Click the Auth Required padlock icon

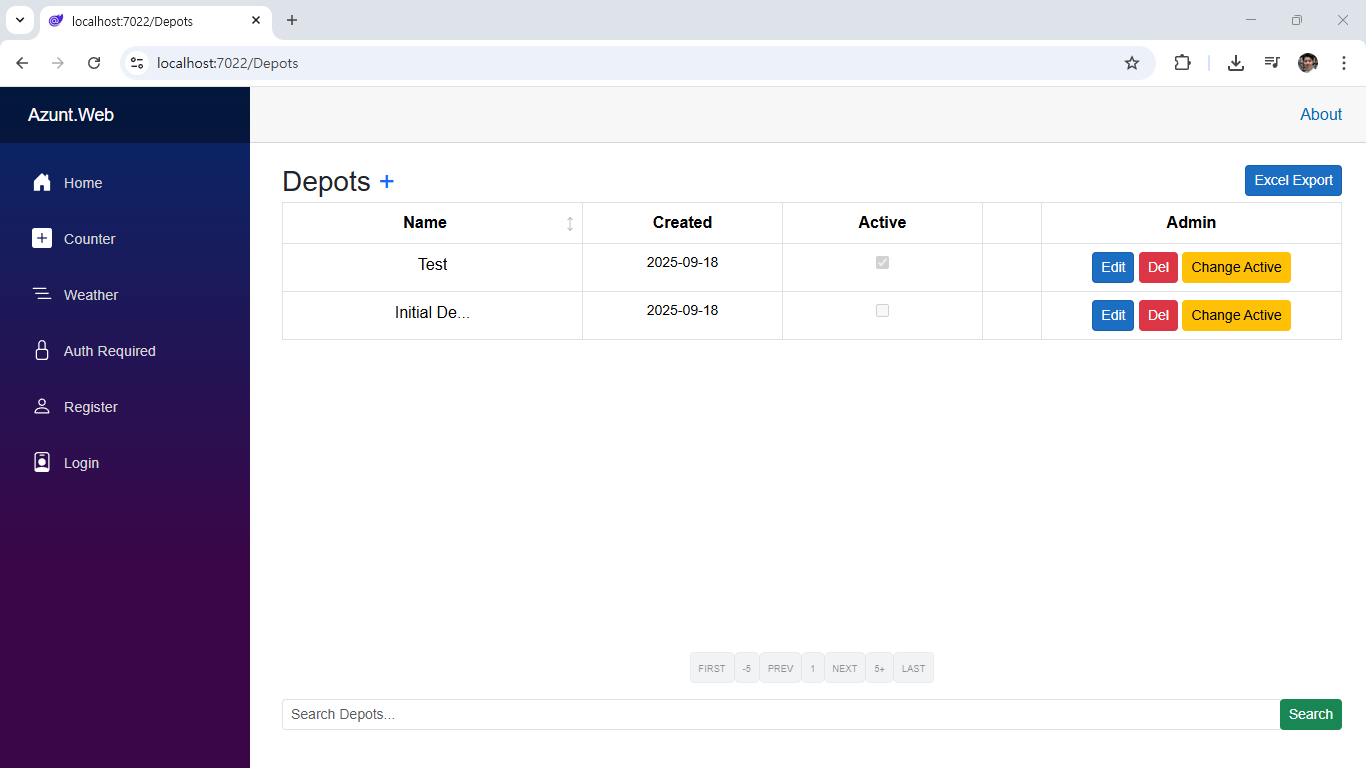[x=42, y=351]
